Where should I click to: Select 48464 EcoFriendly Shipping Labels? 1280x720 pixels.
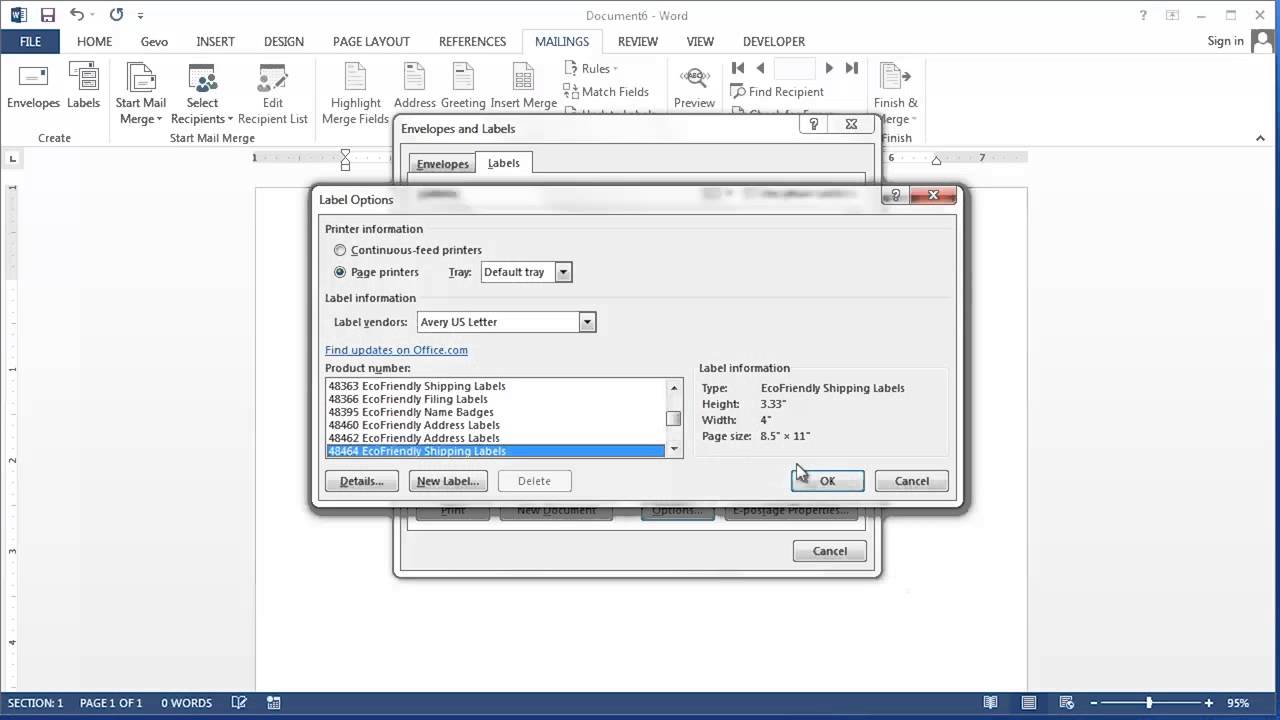point(496,451)
